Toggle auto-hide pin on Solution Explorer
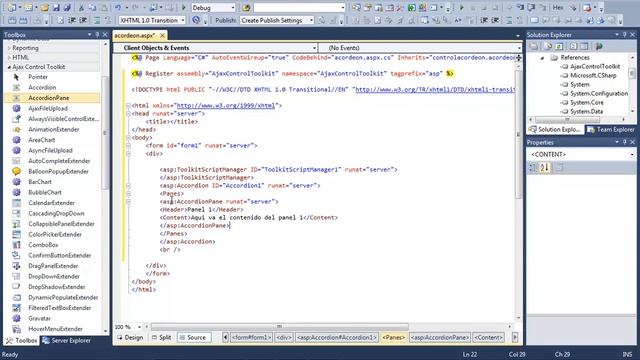Image resolution: width=640 pixels, height=360 pixels. click(x=624, y=35)
